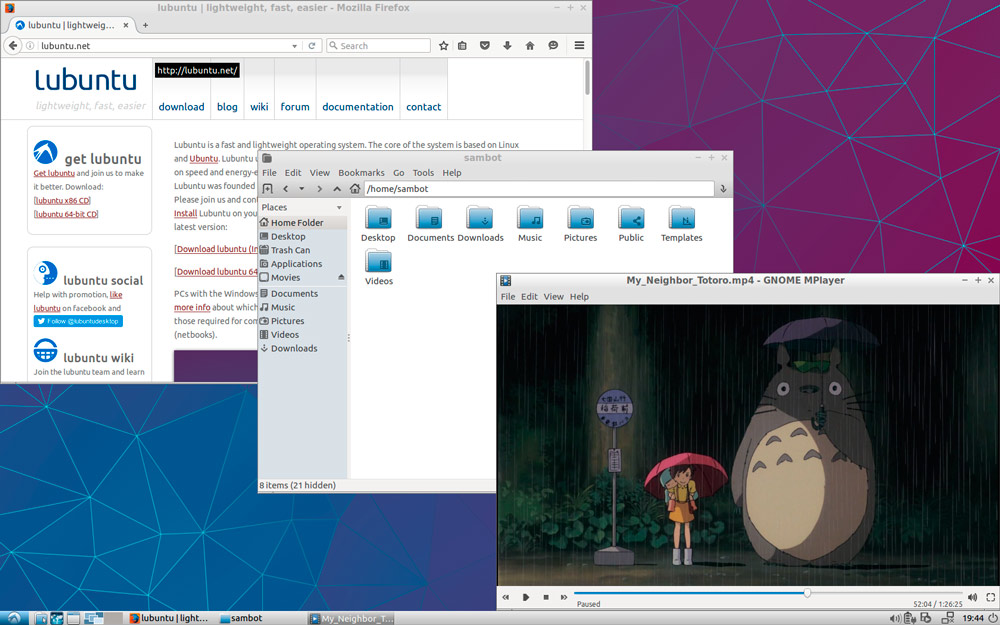
Task: Open the File menu in the file manager
Action: (x=269, y=173)
